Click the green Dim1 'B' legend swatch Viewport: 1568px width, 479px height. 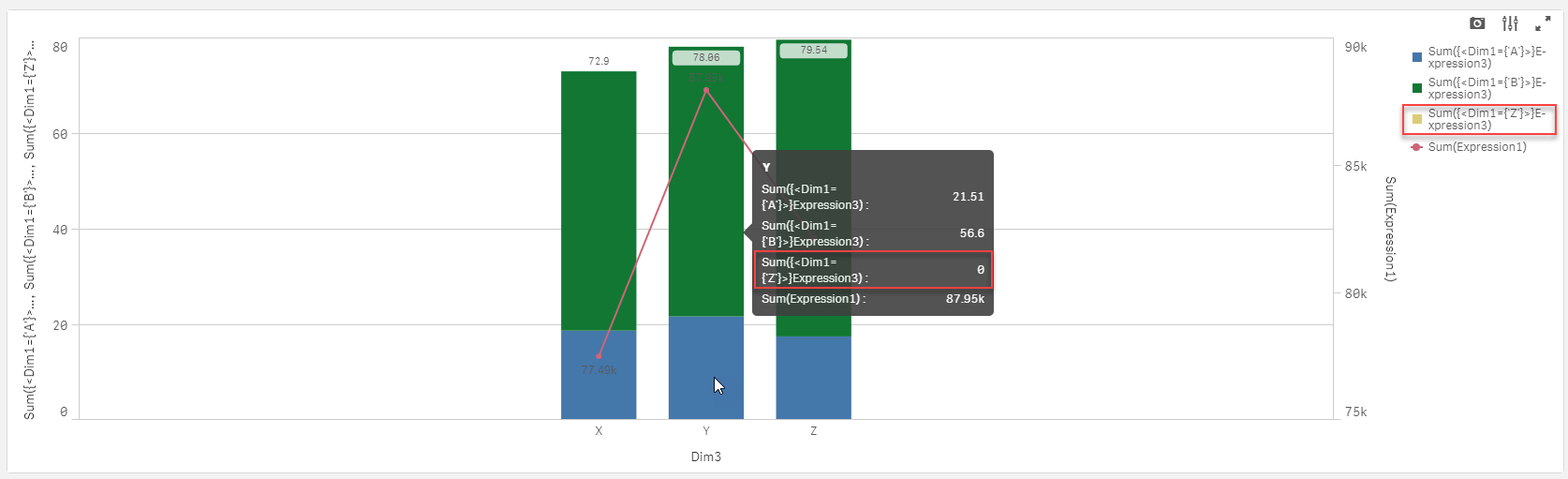click(1417, 88)
